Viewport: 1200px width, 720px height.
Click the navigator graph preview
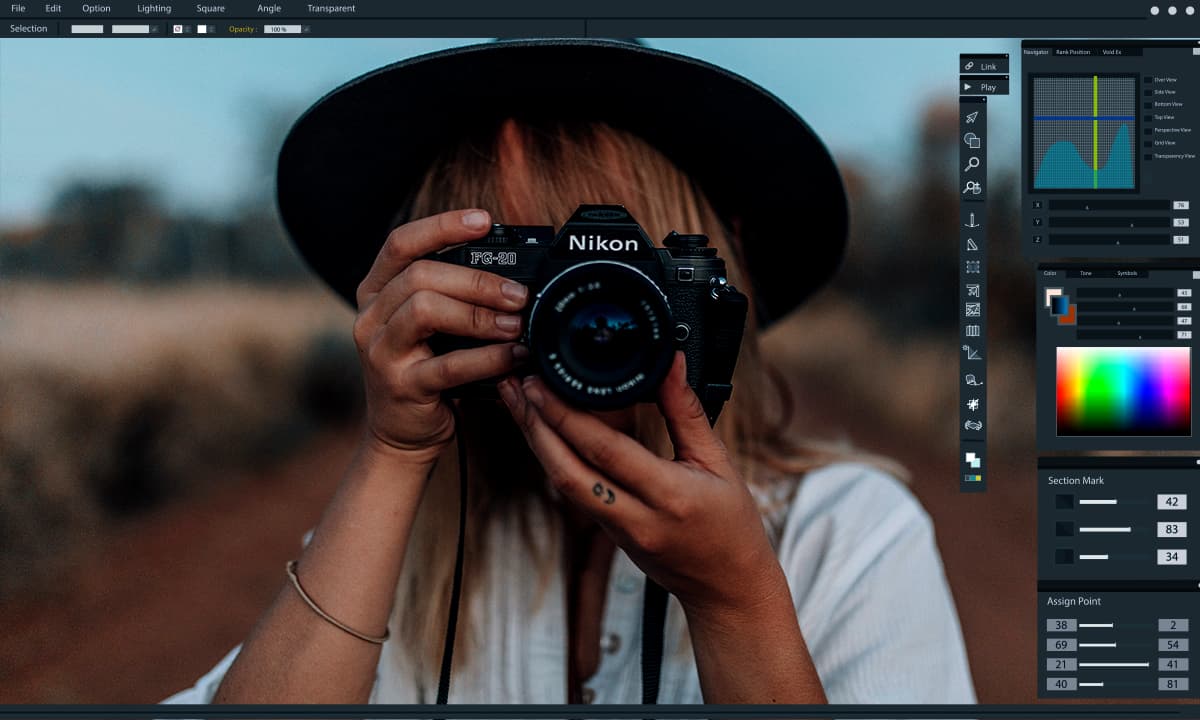[x=1085, y=132]
